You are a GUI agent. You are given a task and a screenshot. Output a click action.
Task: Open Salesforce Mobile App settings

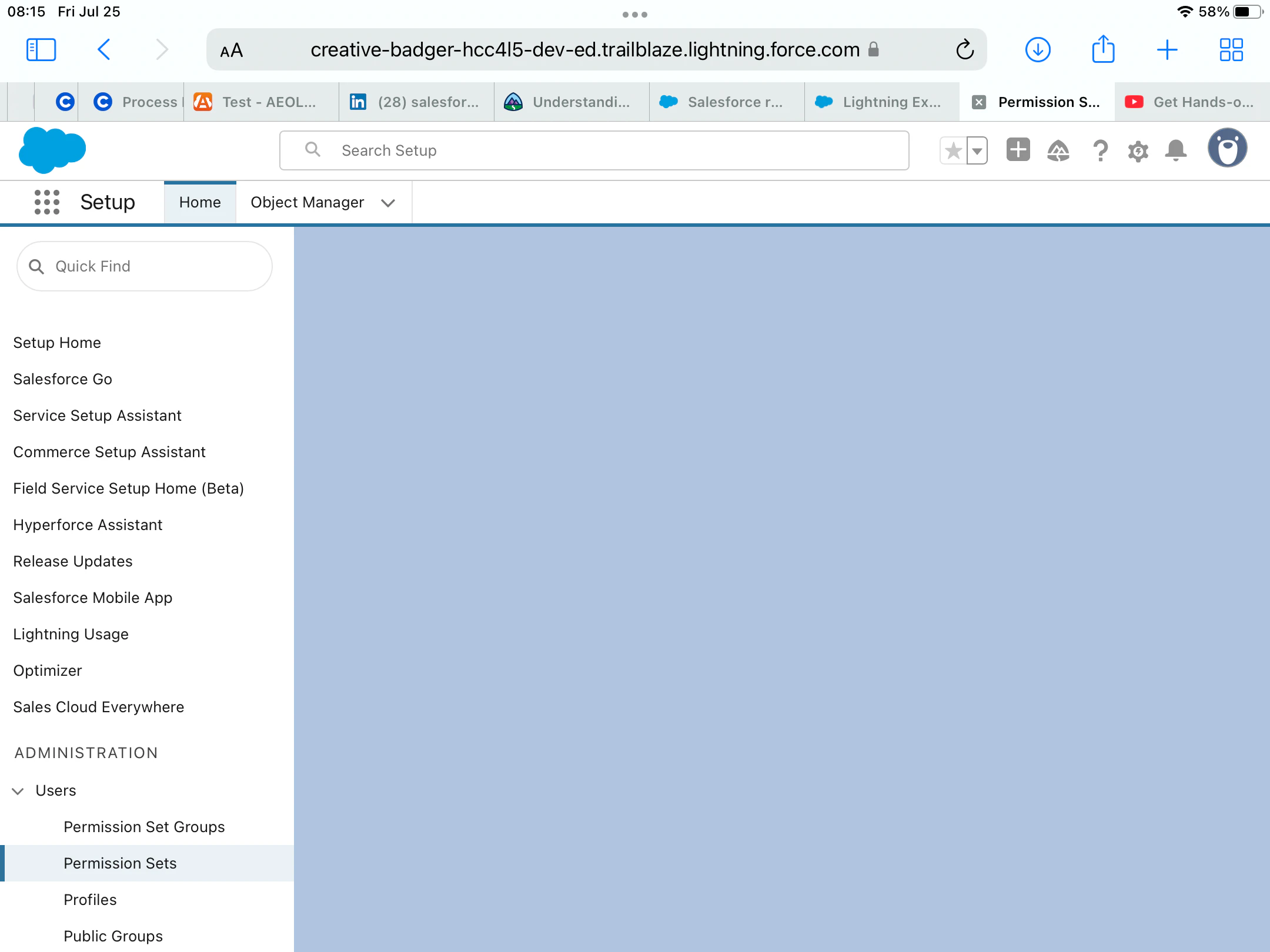tap(93, 598)
